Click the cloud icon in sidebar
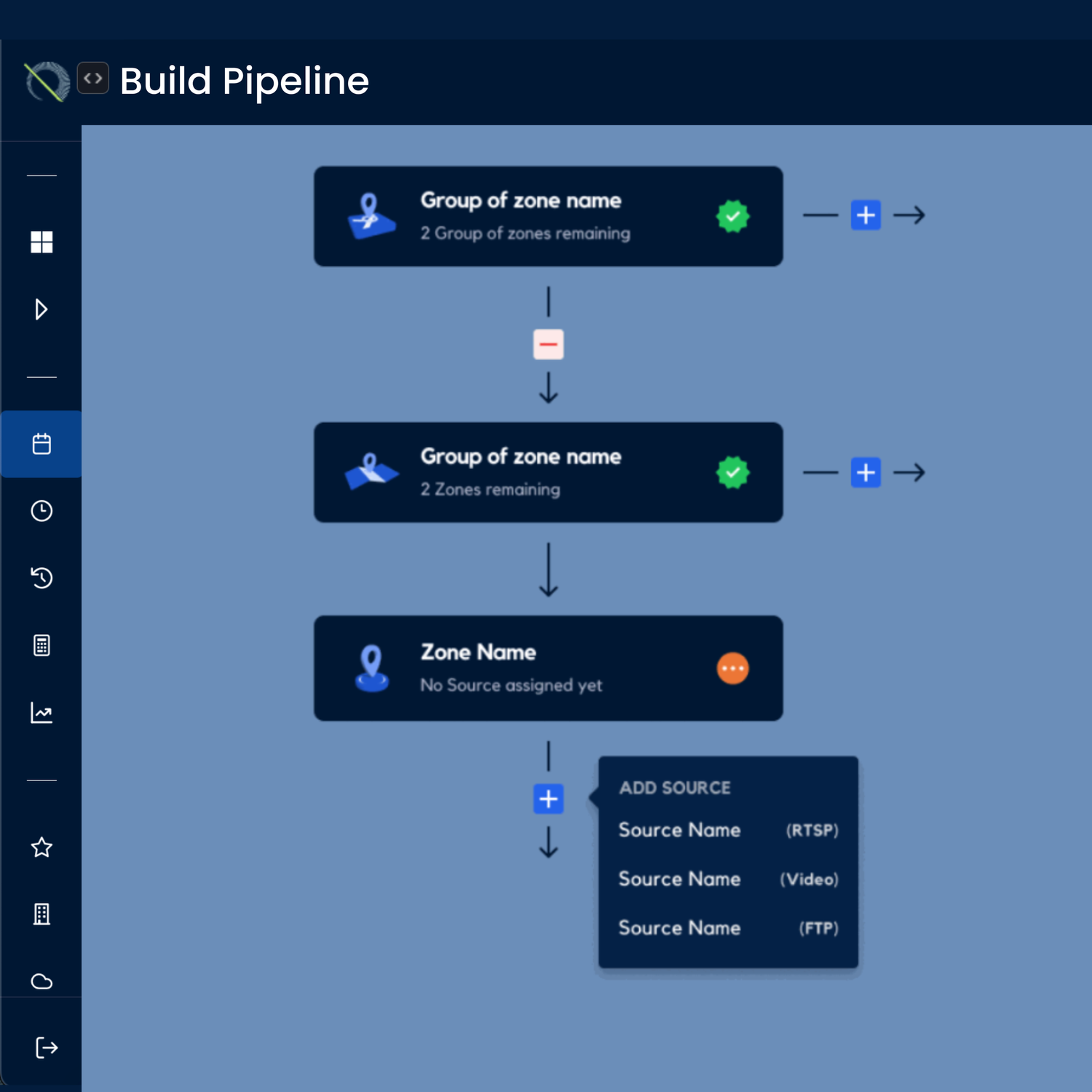Screen dimensions: 1092x1092 tap(41, 981)
